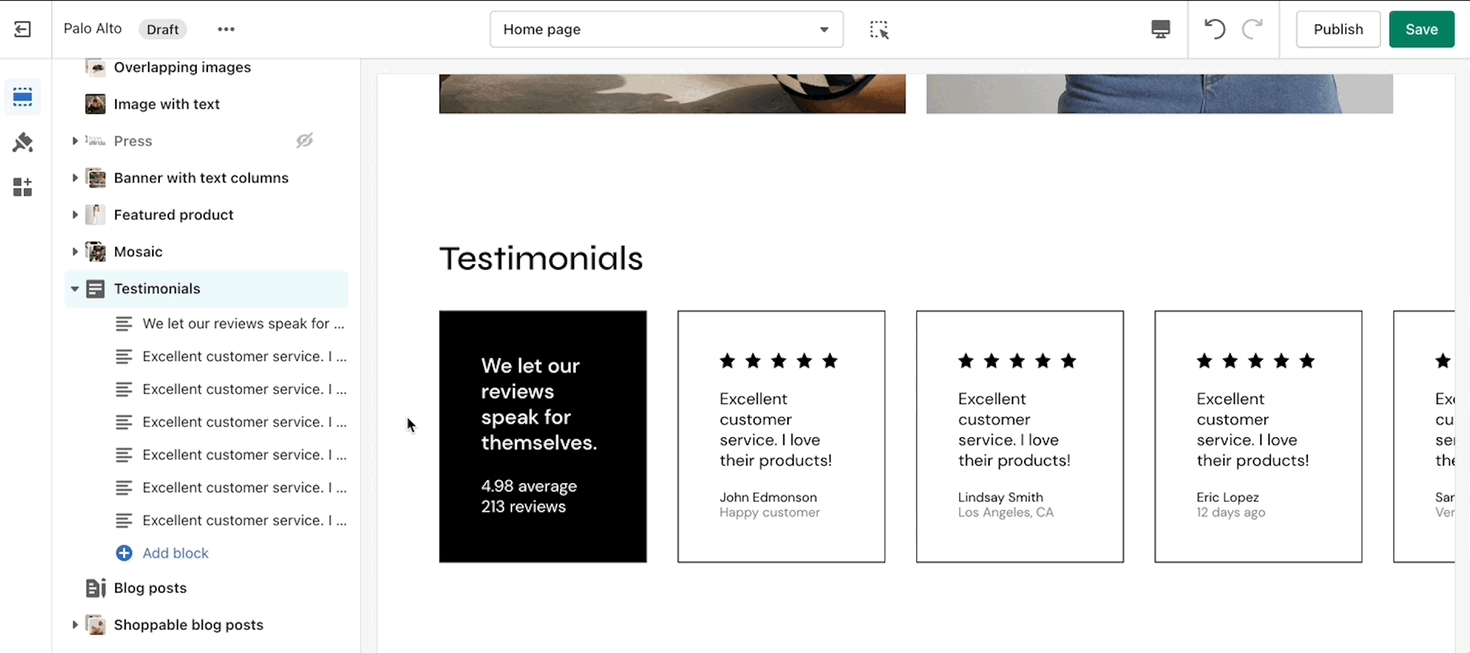Click the redo arrow icon
This screenshot has width=1470, height=653.
pyautogui.click(x=1252, y=29)
